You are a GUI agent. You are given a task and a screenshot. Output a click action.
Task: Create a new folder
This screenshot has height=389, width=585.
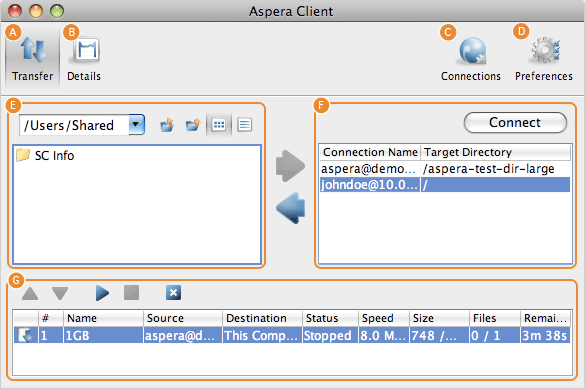pyautogui.click(x=193, y=125)
